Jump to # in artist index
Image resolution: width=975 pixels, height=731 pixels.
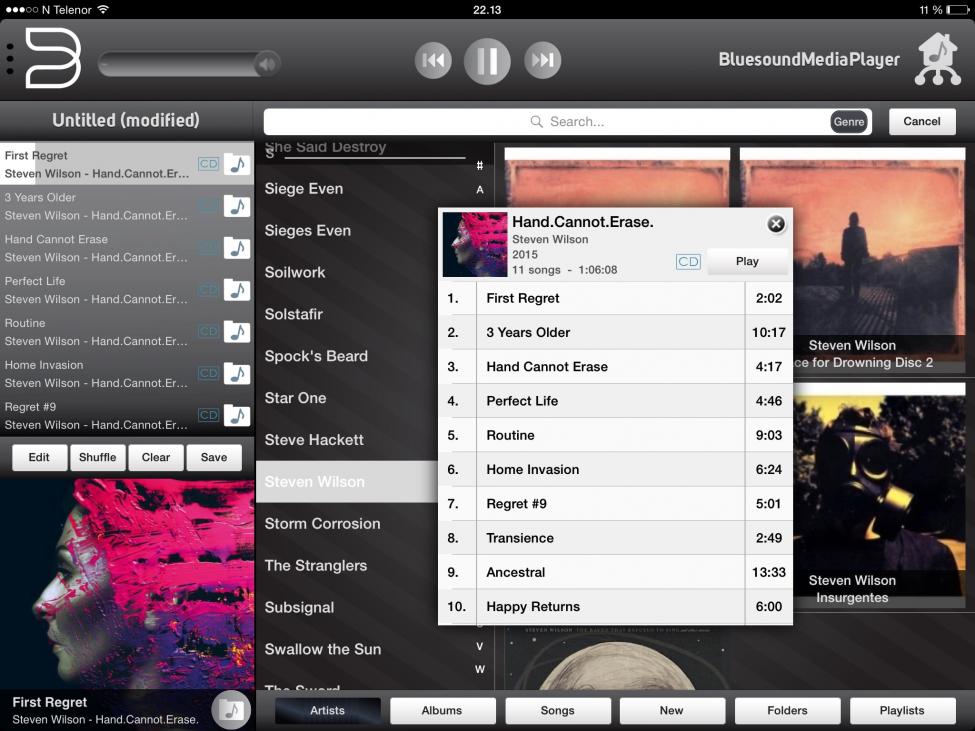click(x=479, y=166)
